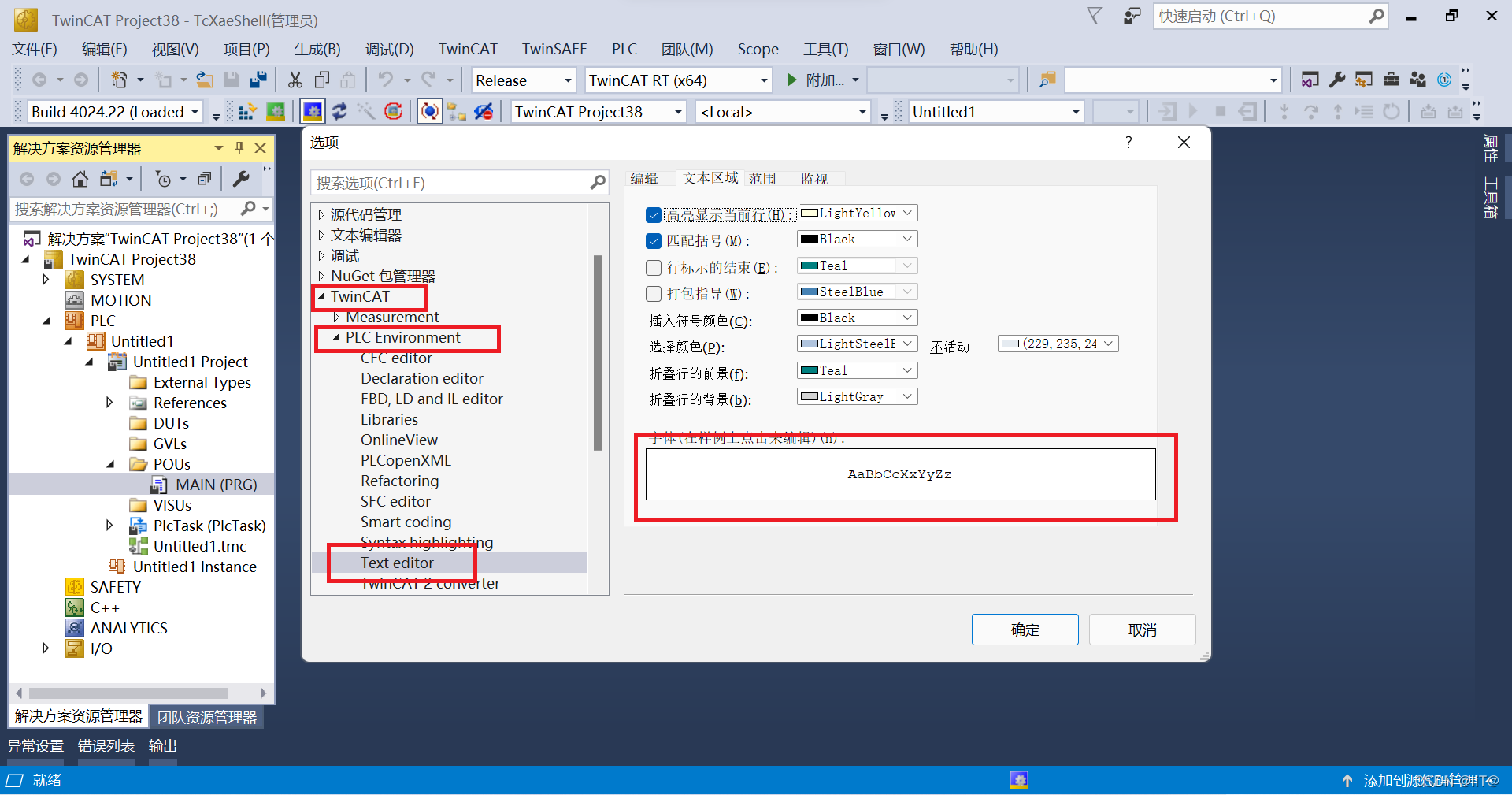Viewport: 1512px width, 795px height.
Task: Pin the Solution Explorer panel
Action: tap(239, 148)
